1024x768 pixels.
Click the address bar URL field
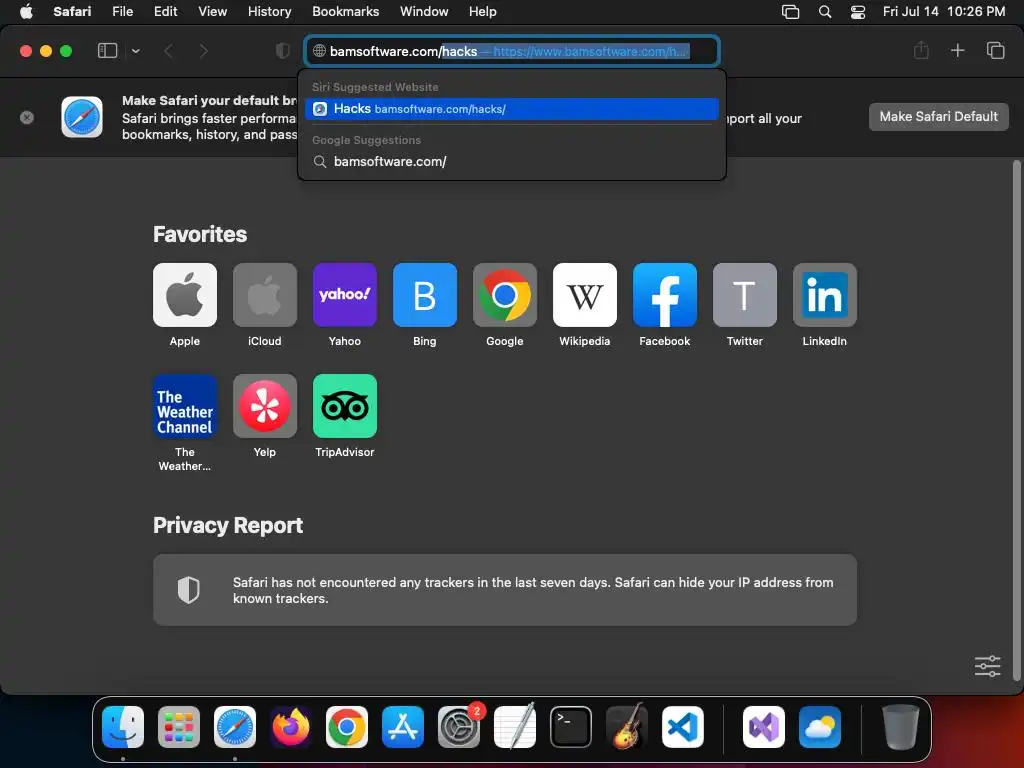pyautogui.click(x=512, y=51)
